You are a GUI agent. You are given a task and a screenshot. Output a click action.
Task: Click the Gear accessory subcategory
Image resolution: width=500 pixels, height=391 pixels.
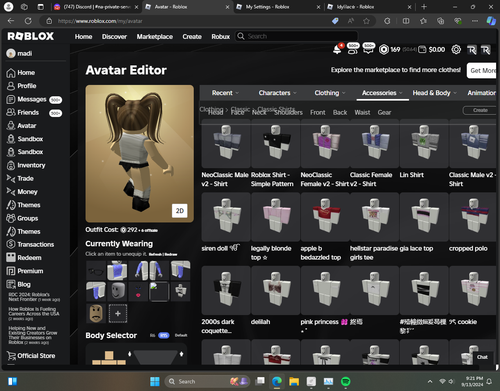pyautogui.click(x=384, y=113)
